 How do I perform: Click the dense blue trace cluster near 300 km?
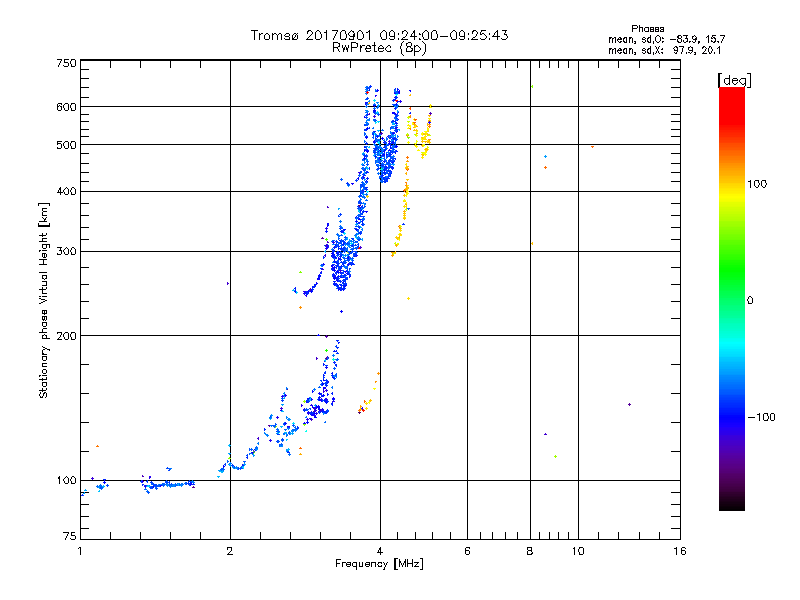tap(342, 263)
